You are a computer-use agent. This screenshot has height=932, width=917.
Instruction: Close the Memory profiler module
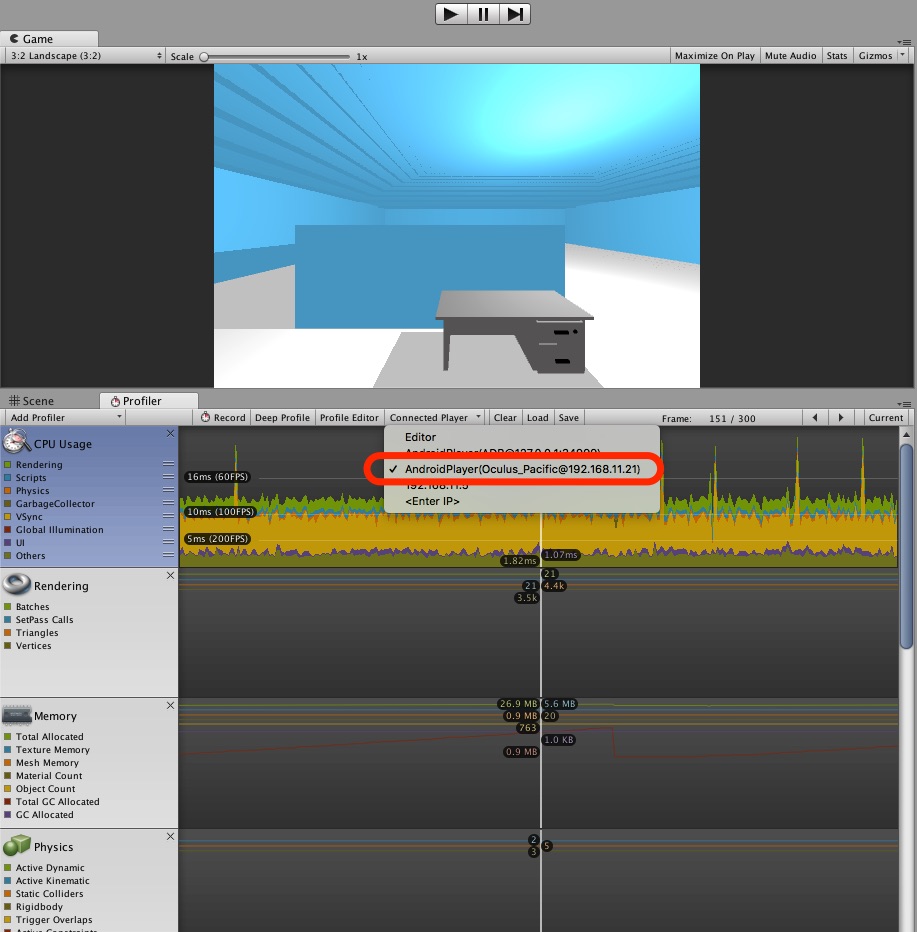(x=170, y=706)
